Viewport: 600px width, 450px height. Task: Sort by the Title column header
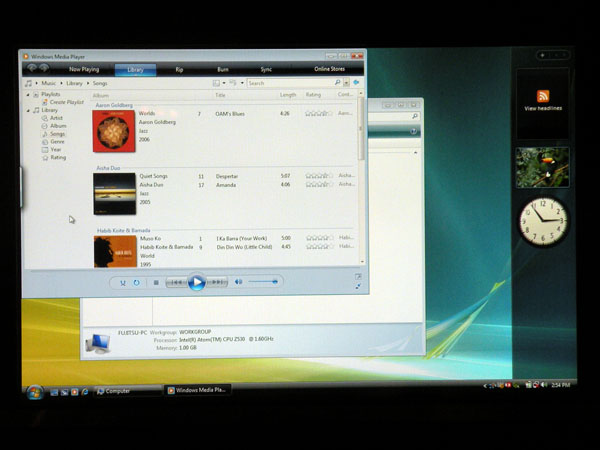pyautogui.click(x=220, y=95)
